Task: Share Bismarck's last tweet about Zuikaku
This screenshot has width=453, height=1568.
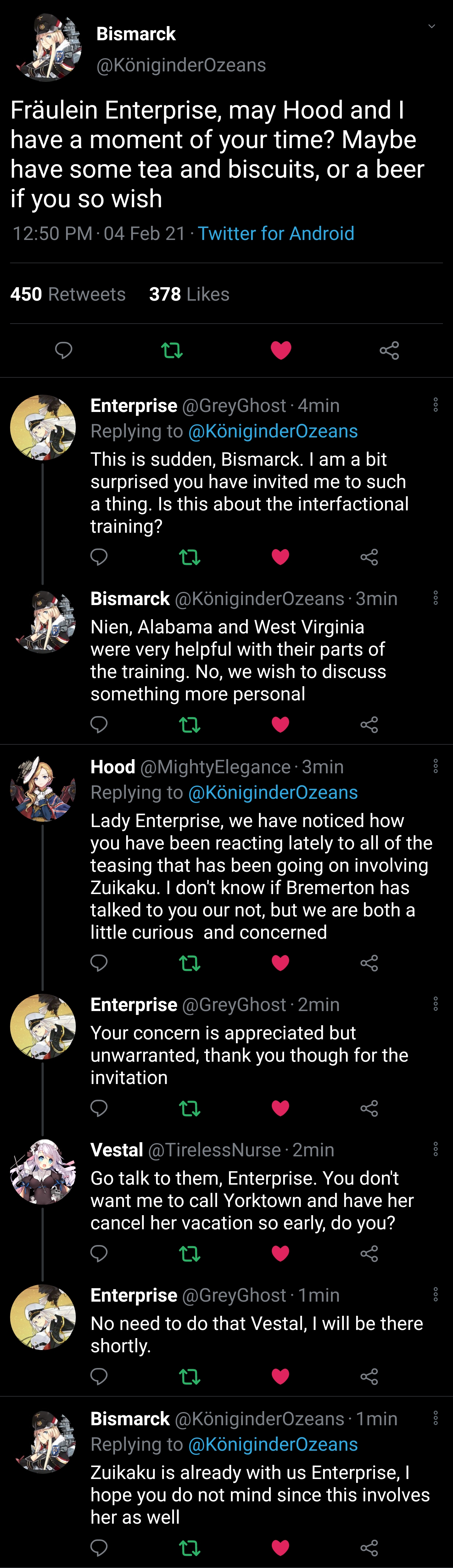Action: coord(369,1547)
